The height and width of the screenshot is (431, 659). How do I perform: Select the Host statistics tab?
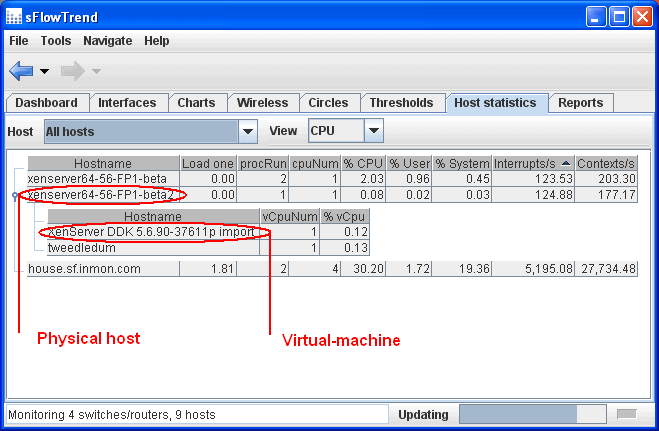click(x=495, y=103)
